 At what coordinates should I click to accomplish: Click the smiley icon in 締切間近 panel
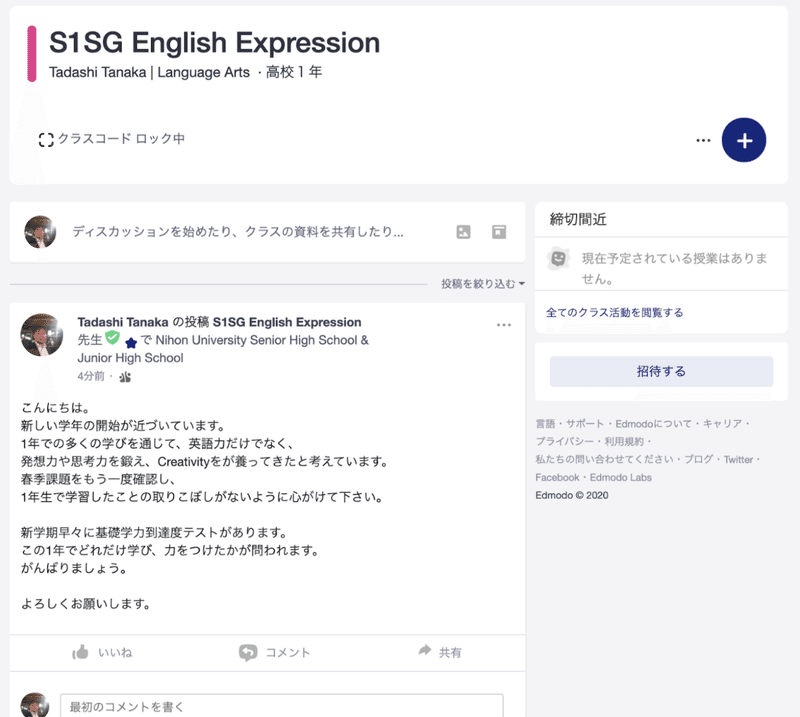(558, 258)
